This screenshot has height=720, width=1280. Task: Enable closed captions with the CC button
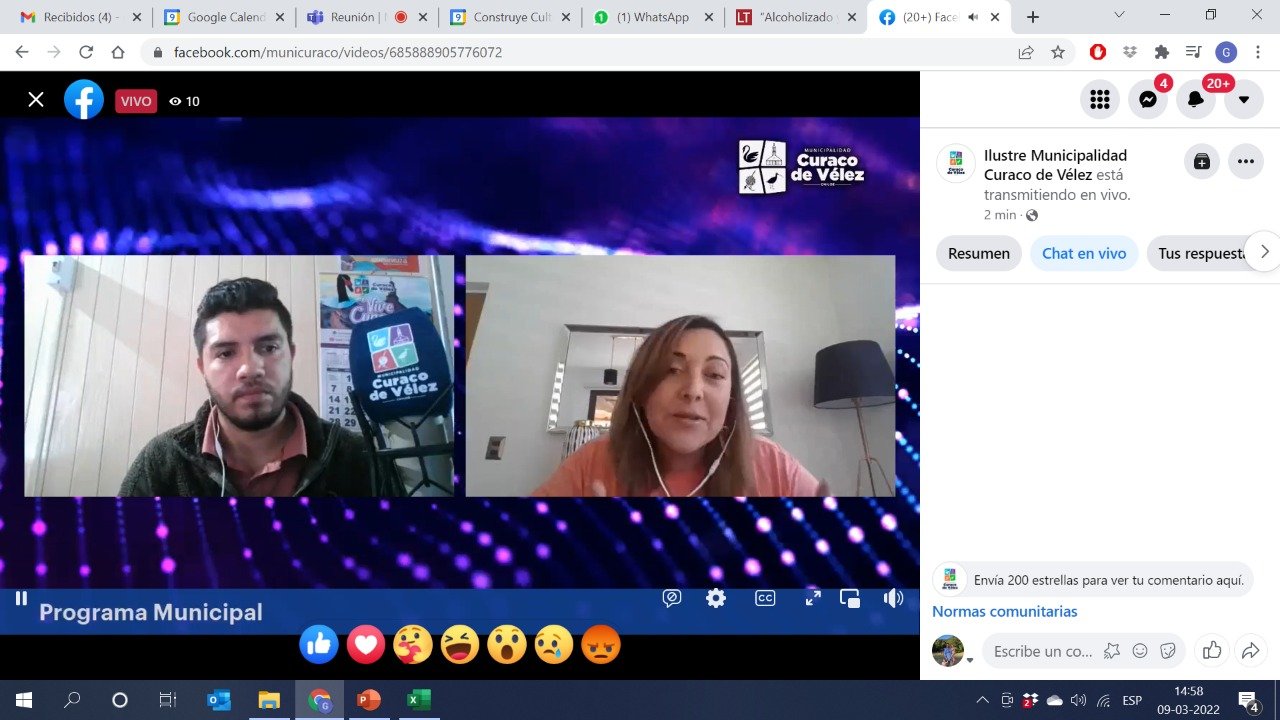pyautogui.click(x=764, y=597)
